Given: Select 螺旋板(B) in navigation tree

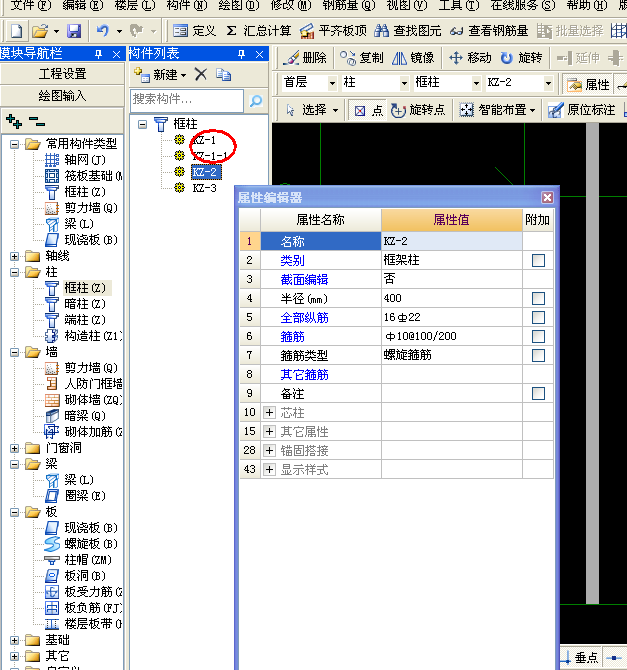Looking at the screenshot, I should [91, 544].
